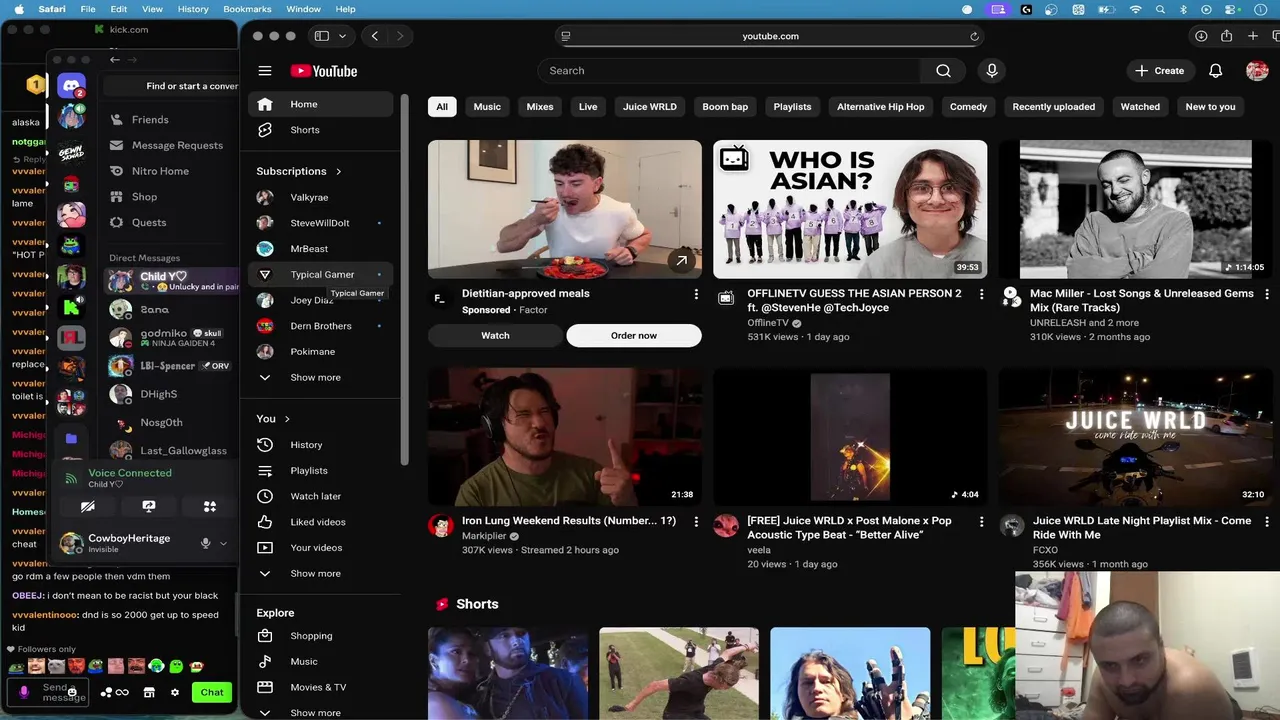Open macOS Control Center
Image resolution: width=1280 pixels, height=720 pixels.
tap(1231, 9)
